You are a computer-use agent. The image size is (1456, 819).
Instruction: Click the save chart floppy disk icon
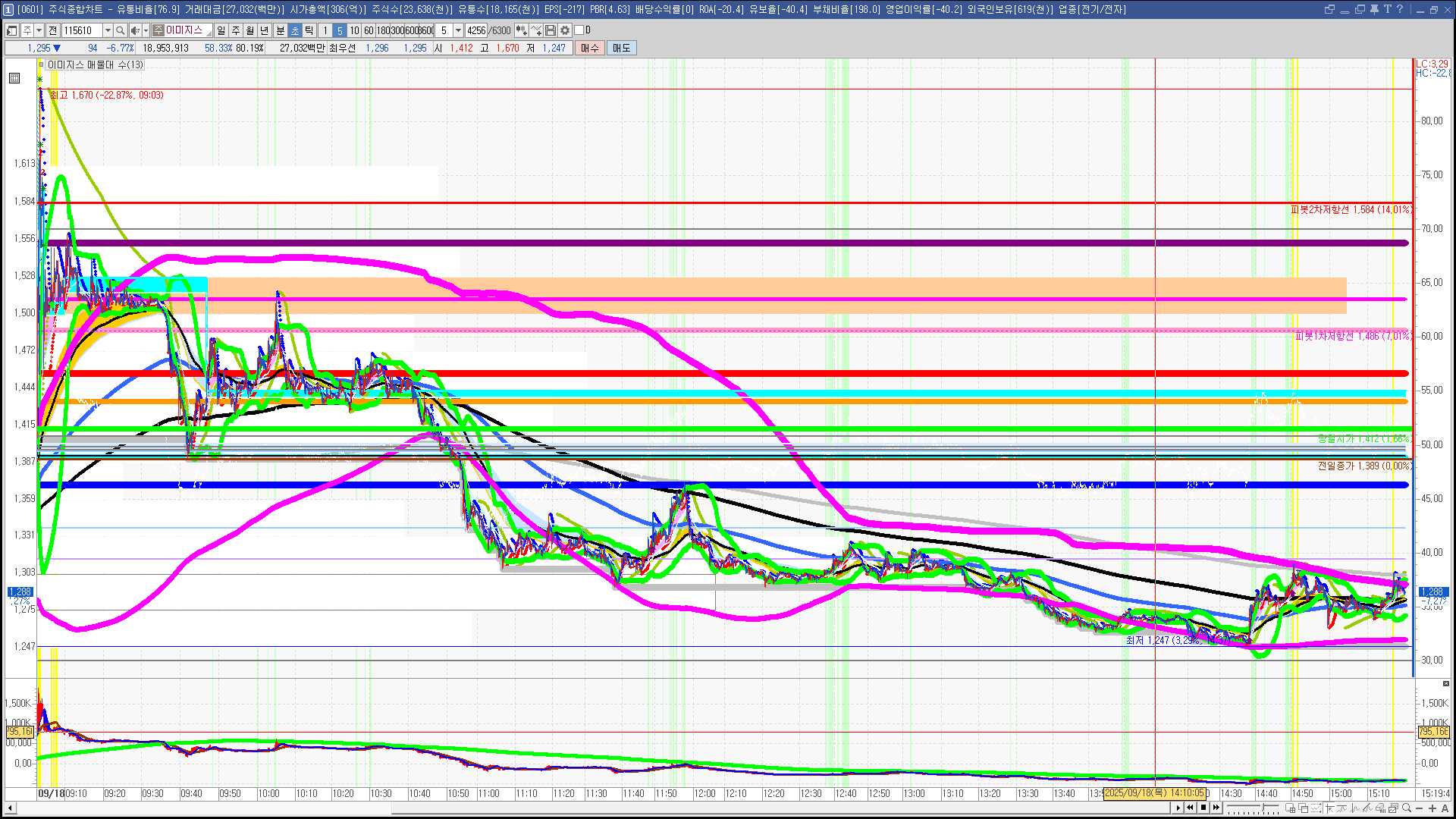[551, 30]
